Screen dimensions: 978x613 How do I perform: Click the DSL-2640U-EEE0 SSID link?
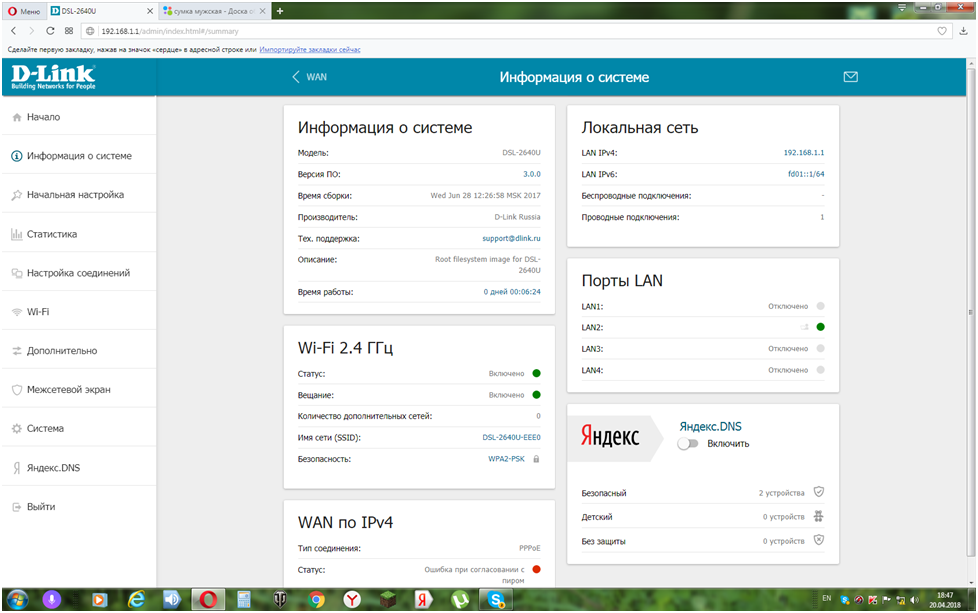(511, 437)
